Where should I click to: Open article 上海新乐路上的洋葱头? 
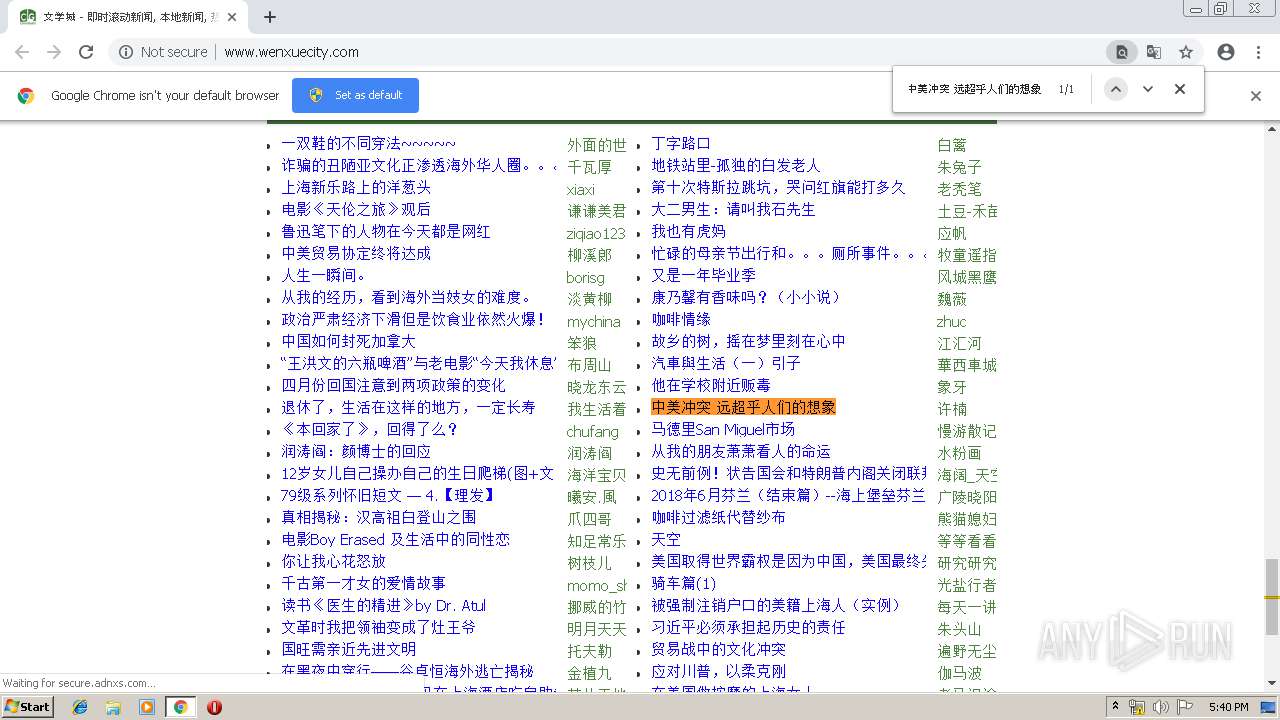[356, 188]
